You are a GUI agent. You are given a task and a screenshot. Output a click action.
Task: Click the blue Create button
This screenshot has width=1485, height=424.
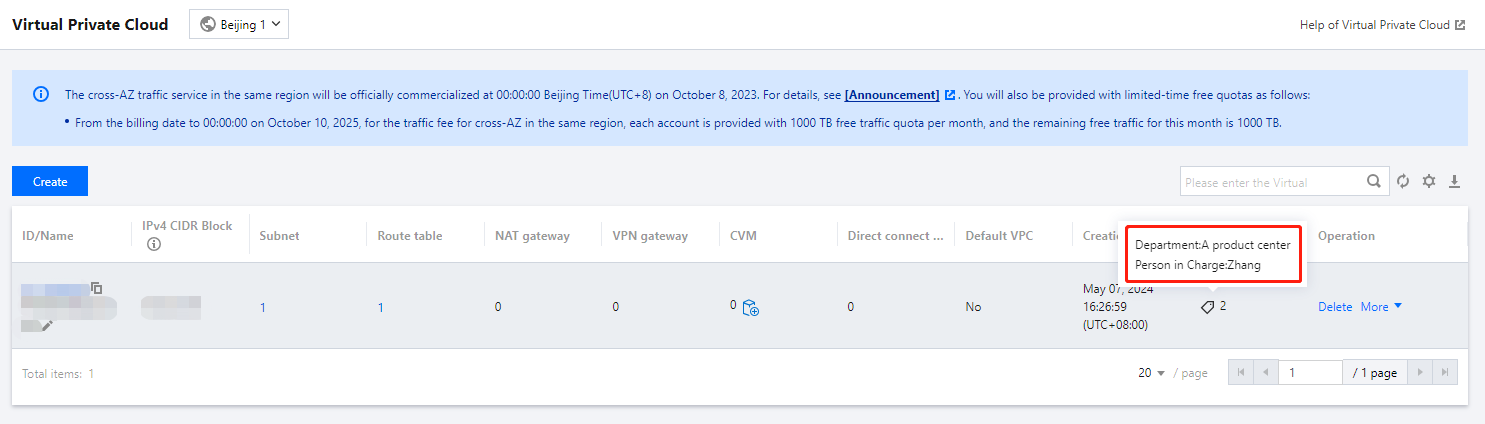click(x=50, y=182)
